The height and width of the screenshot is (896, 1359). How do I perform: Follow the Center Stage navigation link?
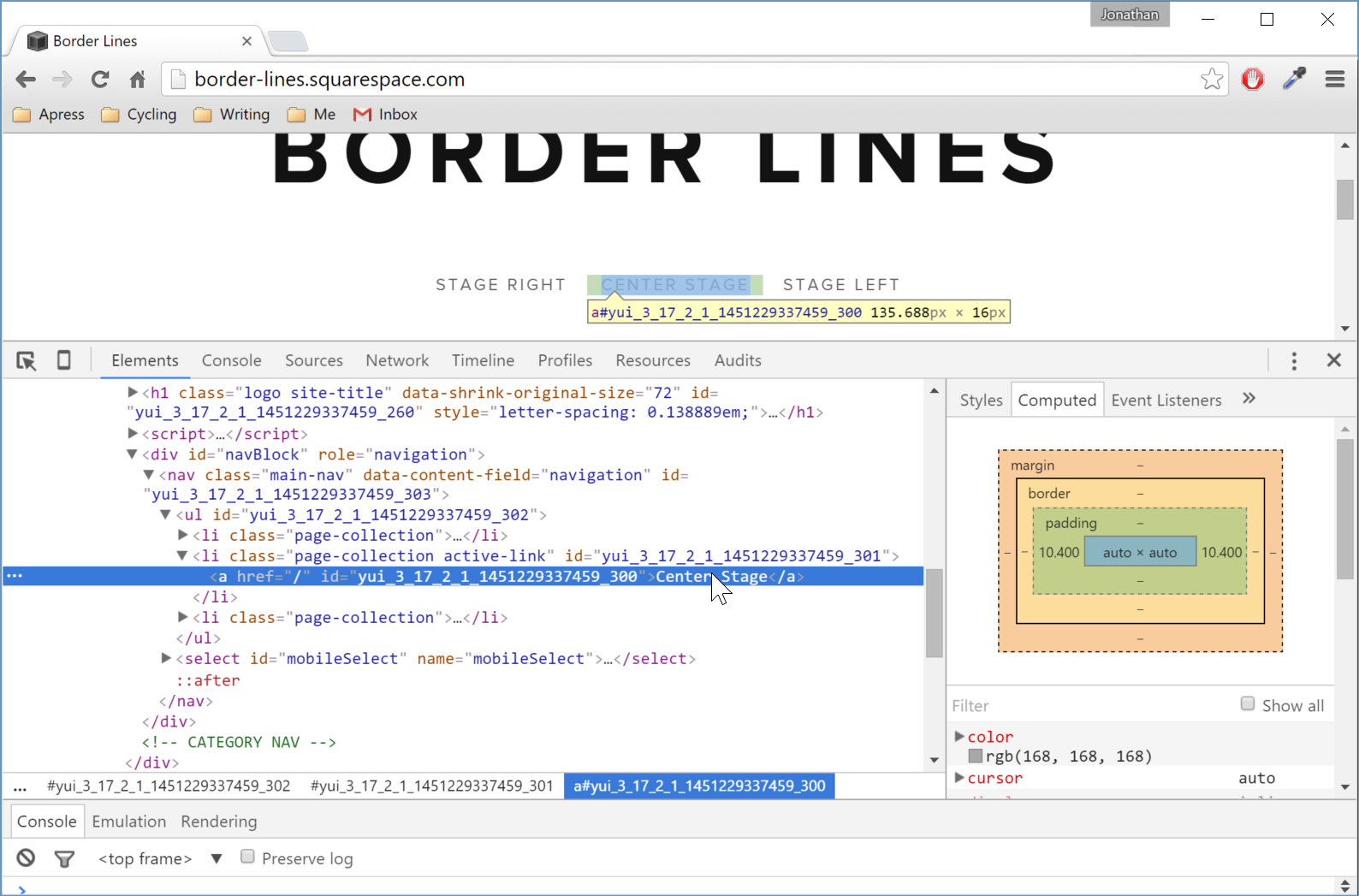pyautogui.click(x=674, y=284)
